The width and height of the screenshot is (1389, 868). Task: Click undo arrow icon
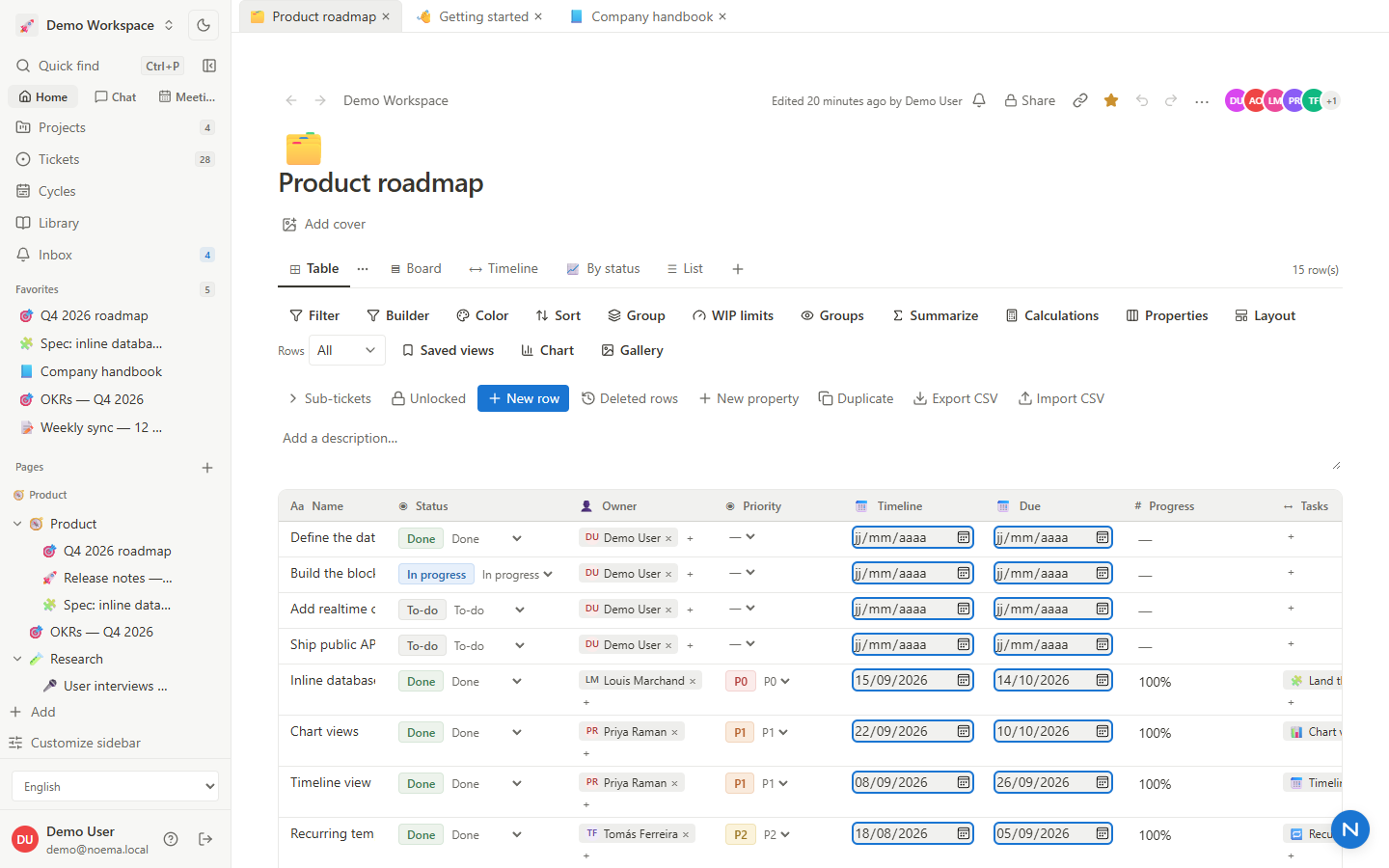(x=1142, y=100)
